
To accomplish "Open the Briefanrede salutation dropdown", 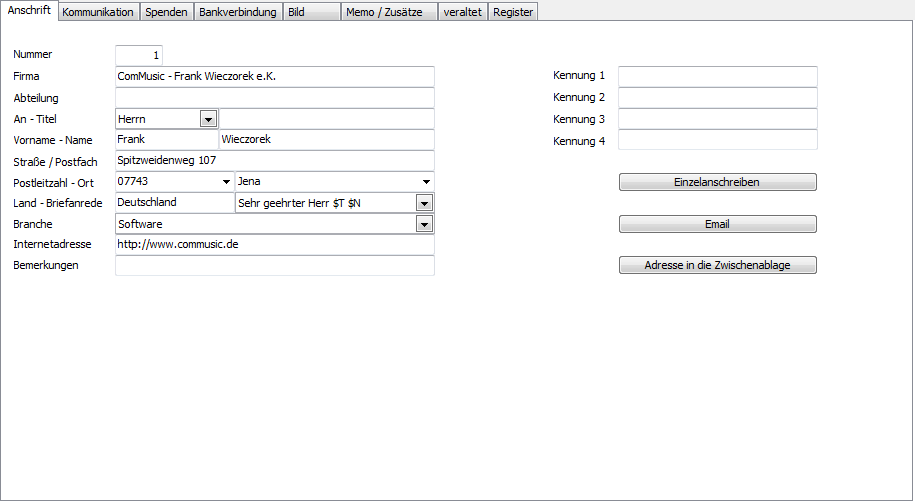I will pos(425,203).
